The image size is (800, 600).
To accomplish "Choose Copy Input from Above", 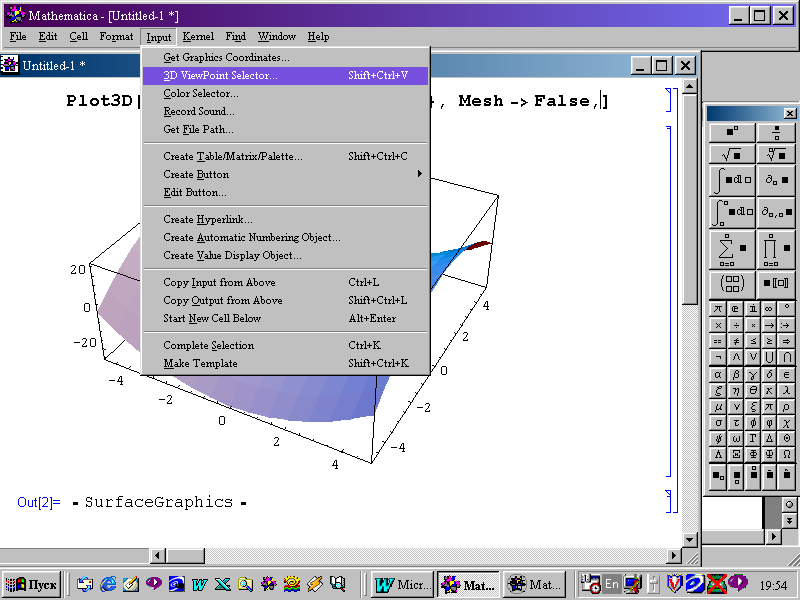I will click(285, 282).
